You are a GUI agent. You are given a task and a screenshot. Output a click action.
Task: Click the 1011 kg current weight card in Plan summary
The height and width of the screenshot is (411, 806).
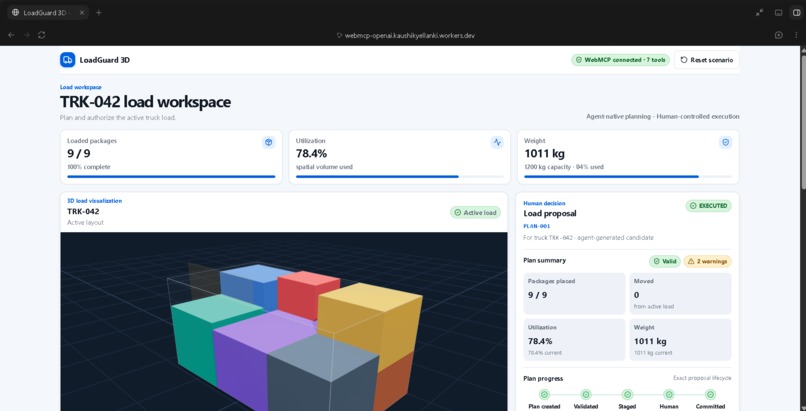click(x=680, y=340)
